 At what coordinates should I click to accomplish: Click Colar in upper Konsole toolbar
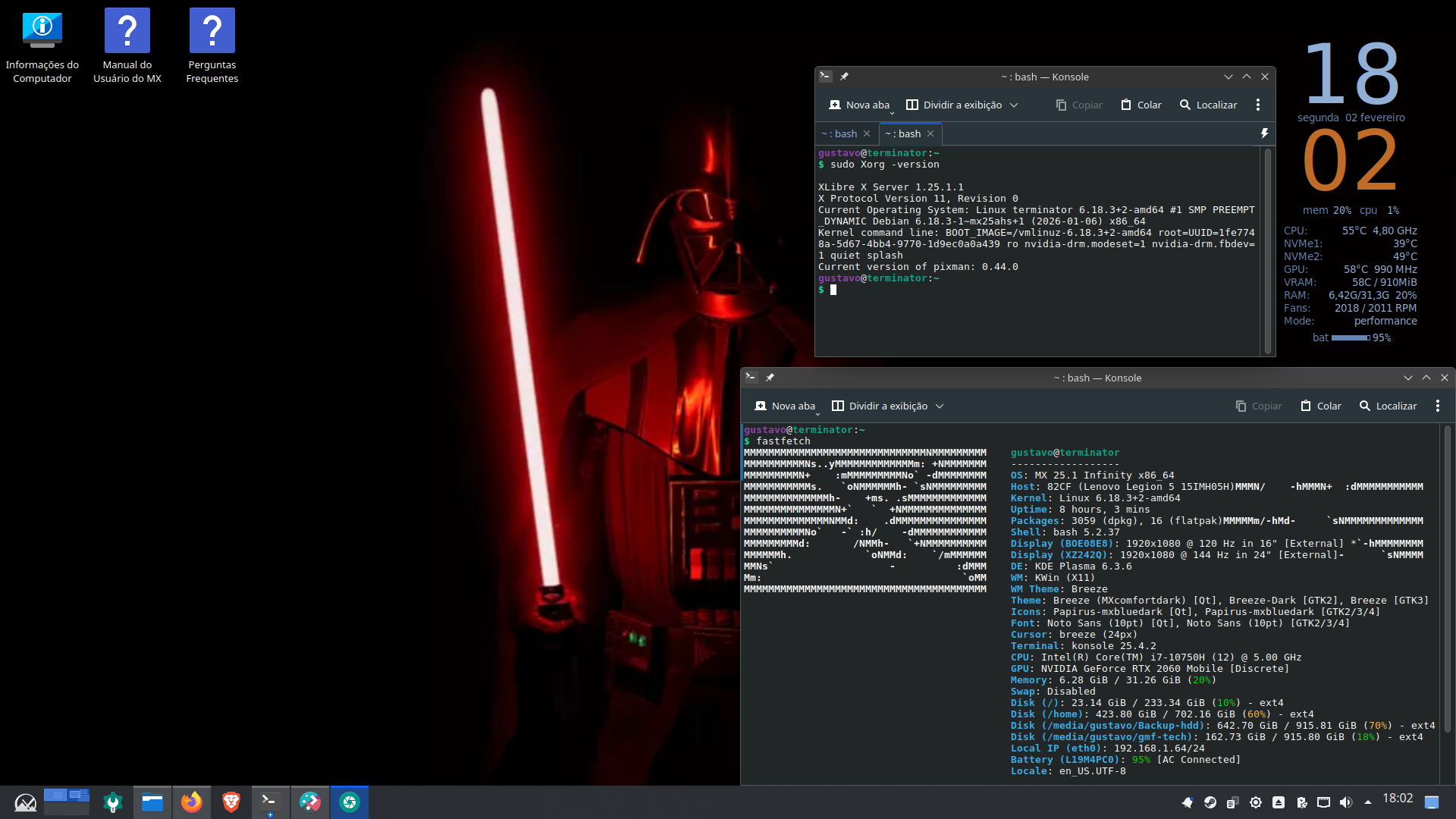pos(1141,105)
